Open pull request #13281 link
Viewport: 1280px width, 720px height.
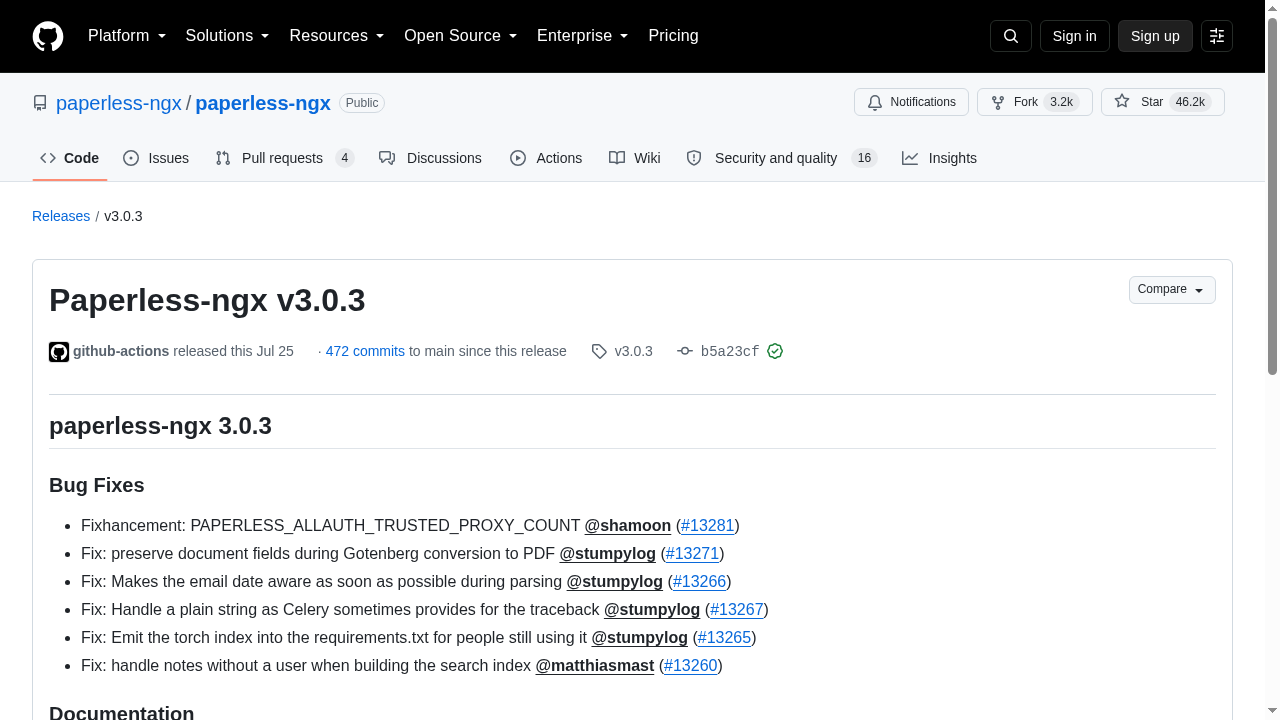[708, 525]
